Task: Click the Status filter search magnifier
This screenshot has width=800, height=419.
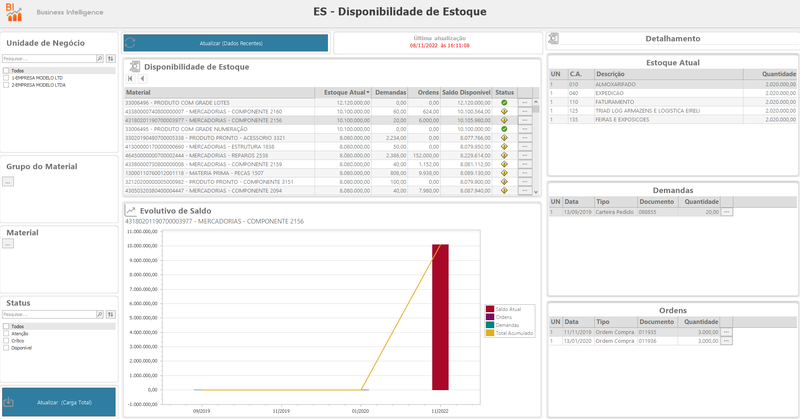Action: (x=100, y=314)
